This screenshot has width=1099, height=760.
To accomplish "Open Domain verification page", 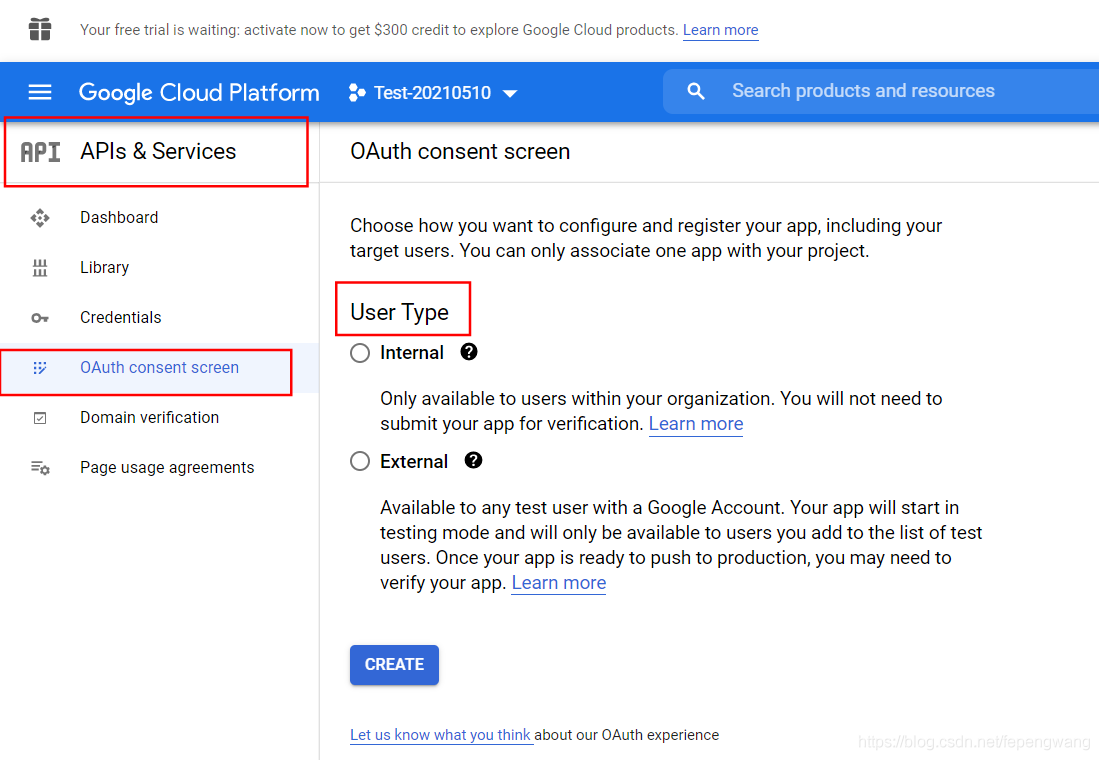I will [149, 417].
